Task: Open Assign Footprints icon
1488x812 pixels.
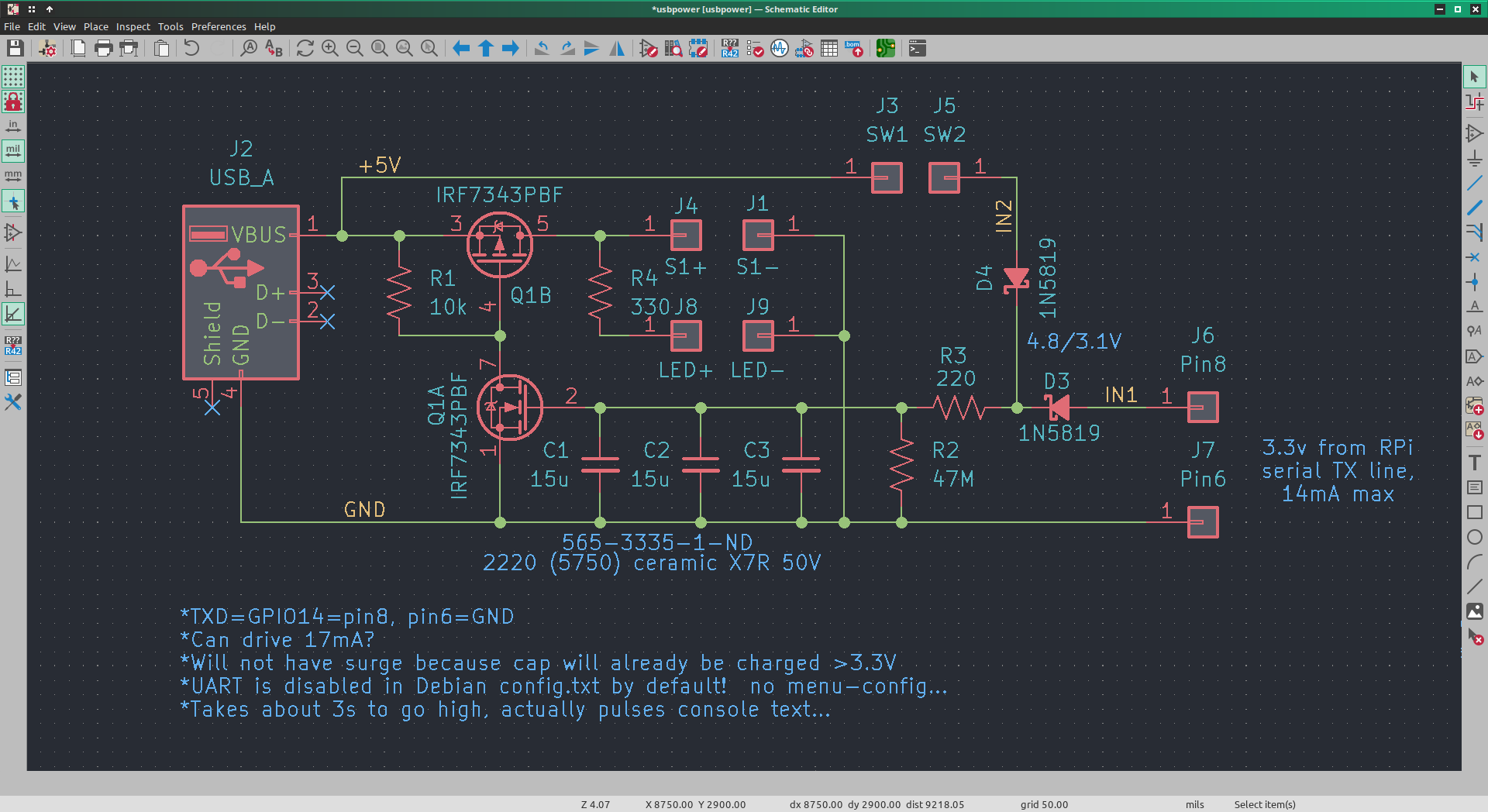Action: [804, 48]
